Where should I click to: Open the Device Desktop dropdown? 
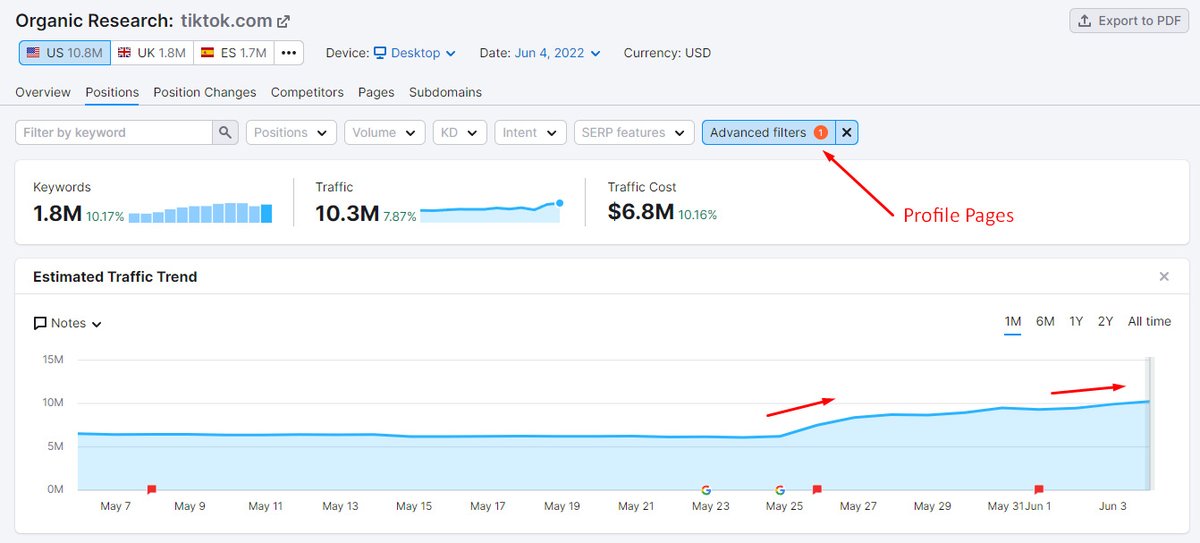coord(415,53)
